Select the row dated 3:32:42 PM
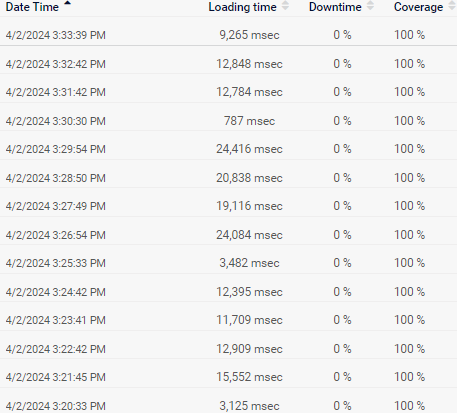Screen dimensions: 457x413 pyautogui.click(x=228, y=63)
